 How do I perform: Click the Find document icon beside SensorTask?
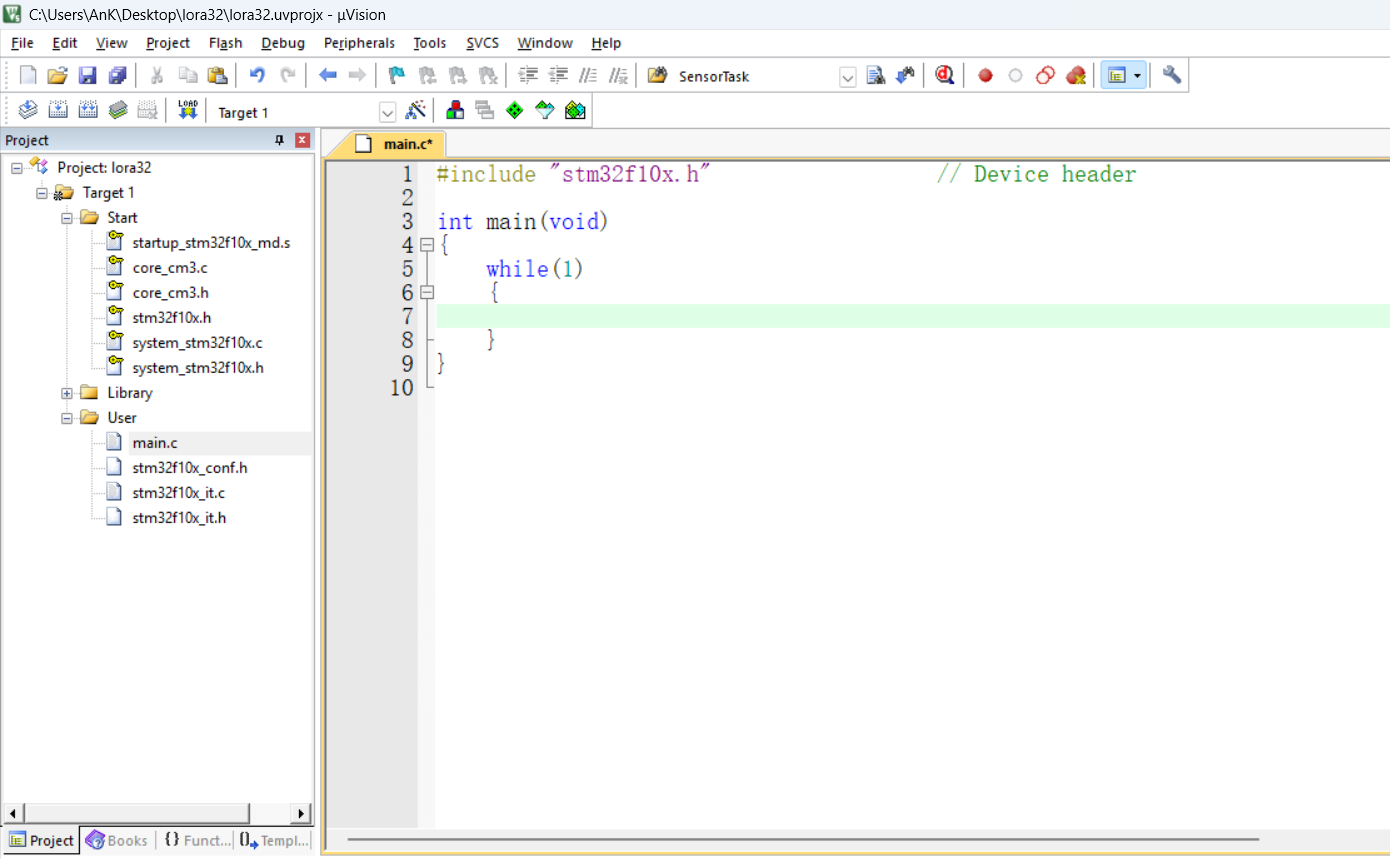coord(876,76)
